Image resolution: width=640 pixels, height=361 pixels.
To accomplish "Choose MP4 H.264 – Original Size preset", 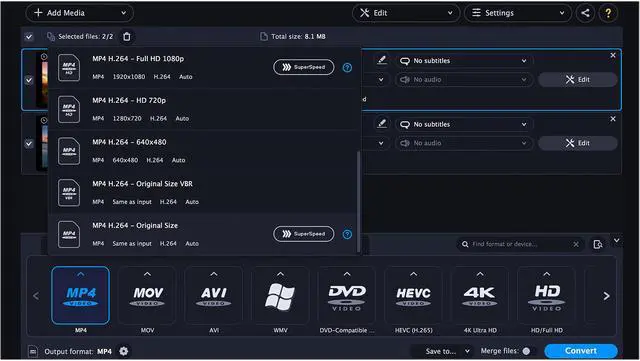I will click(x=203, y=234).
